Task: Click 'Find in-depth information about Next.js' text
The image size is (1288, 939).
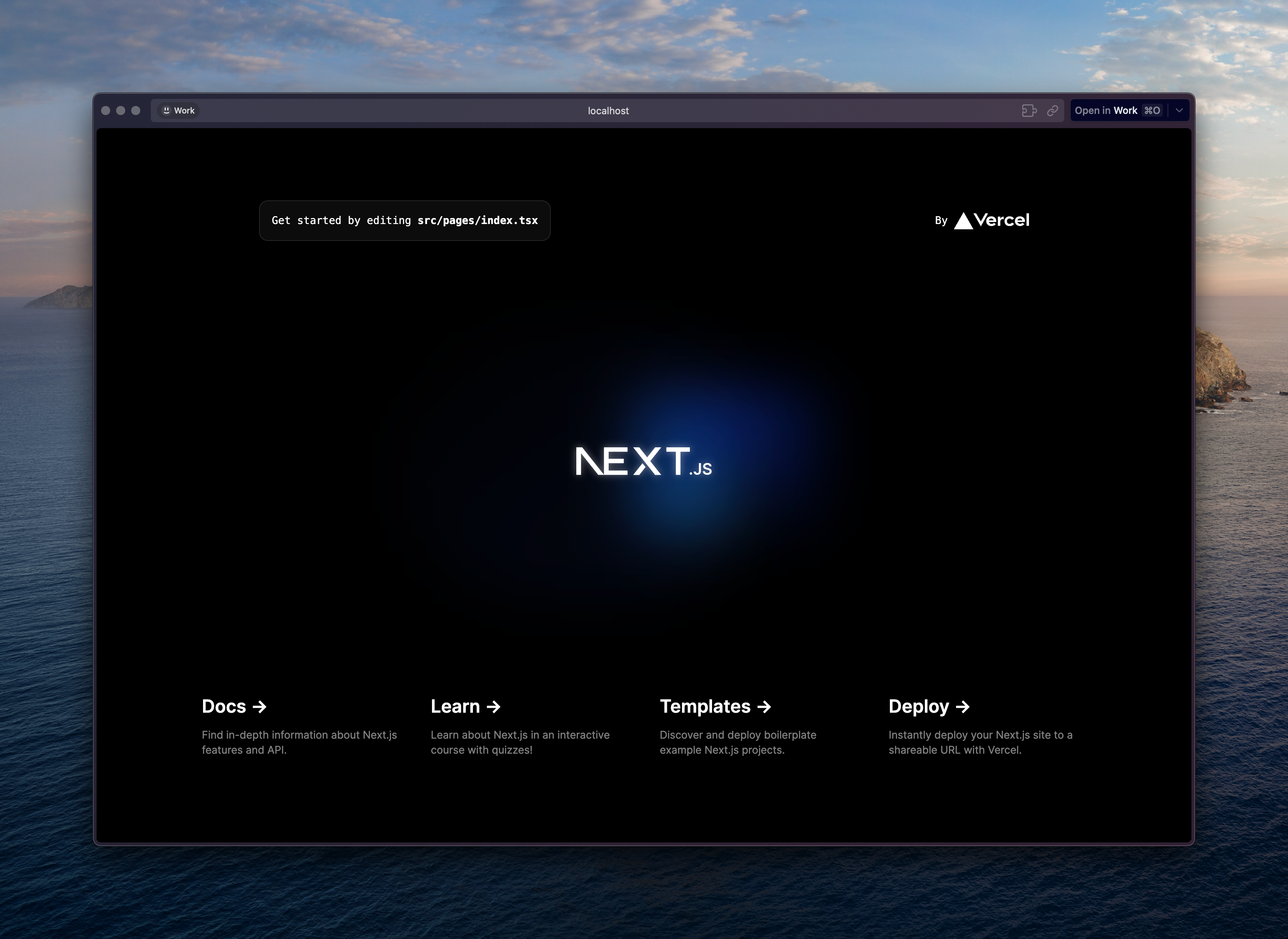Action: [299, 735]
